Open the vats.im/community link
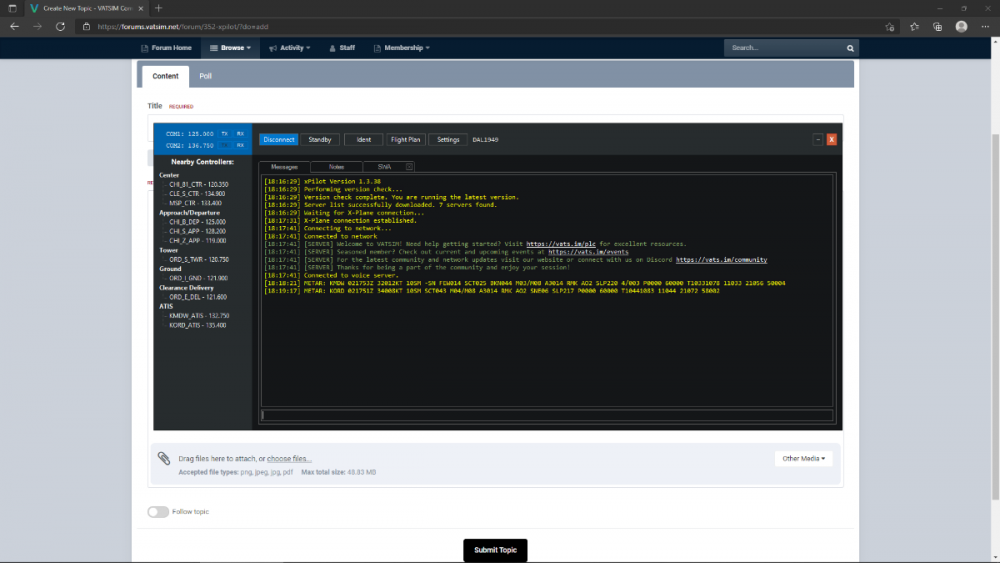 (x=721, y=260)
